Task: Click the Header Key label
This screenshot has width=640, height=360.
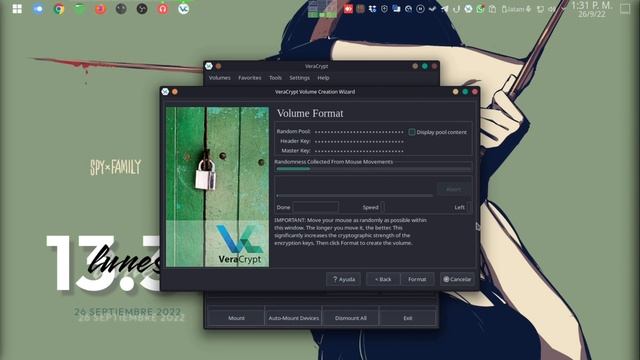Action: [x=295, y=141]
